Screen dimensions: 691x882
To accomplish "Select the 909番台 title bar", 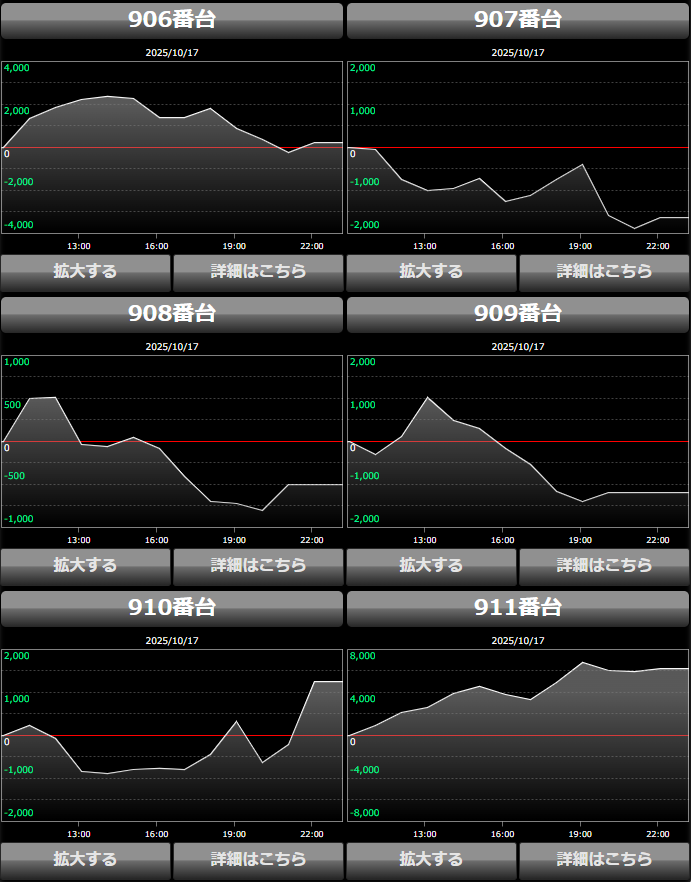I will click(x=518, y=314).
